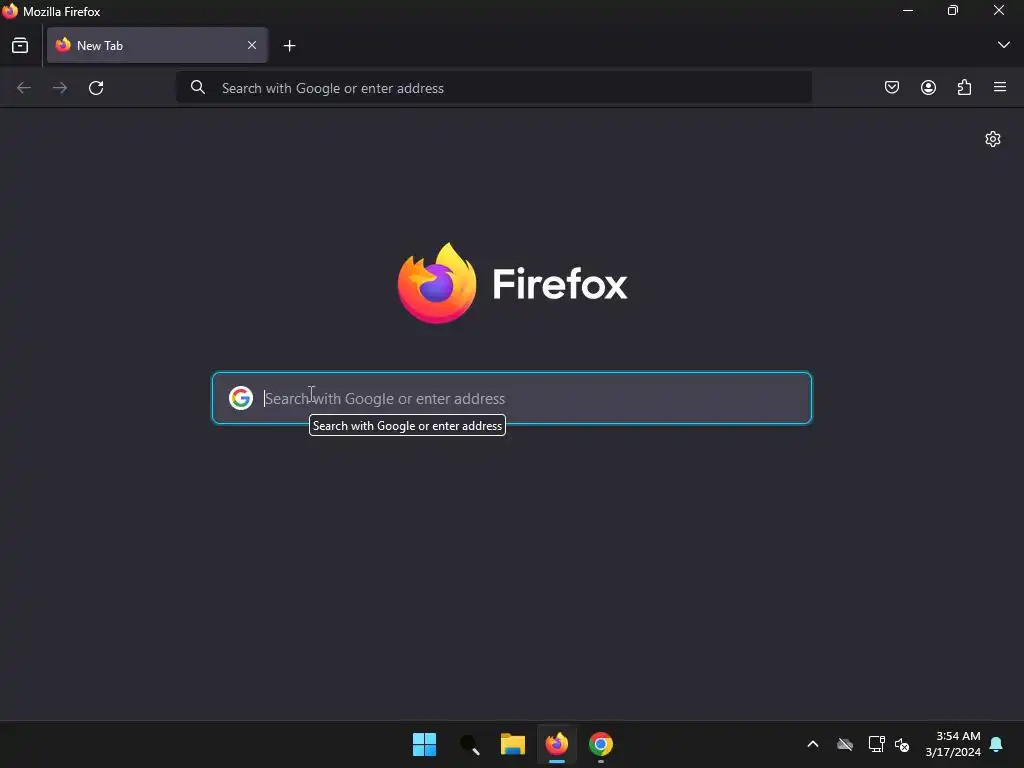
Task: Select the New Tab tab
Action: pyautogui.click(x=157, y=45)
